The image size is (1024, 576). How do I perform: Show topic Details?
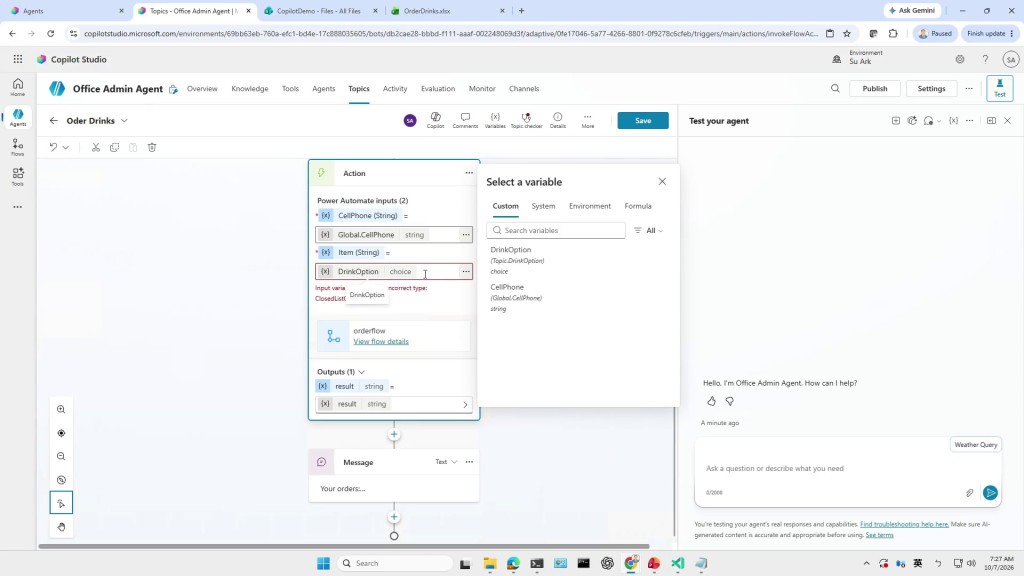(558, 120)
